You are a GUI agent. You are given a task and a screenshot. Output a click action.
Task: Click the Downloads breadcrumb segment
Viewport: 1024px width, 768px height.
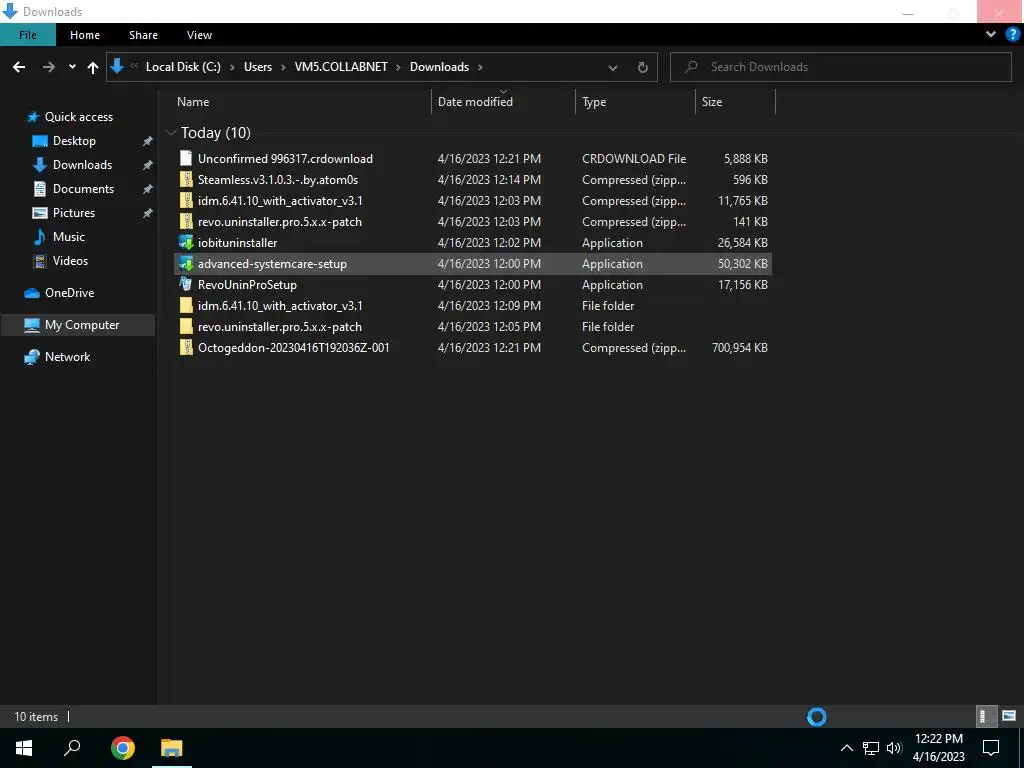pyautogui.click(x=440, y=67)
